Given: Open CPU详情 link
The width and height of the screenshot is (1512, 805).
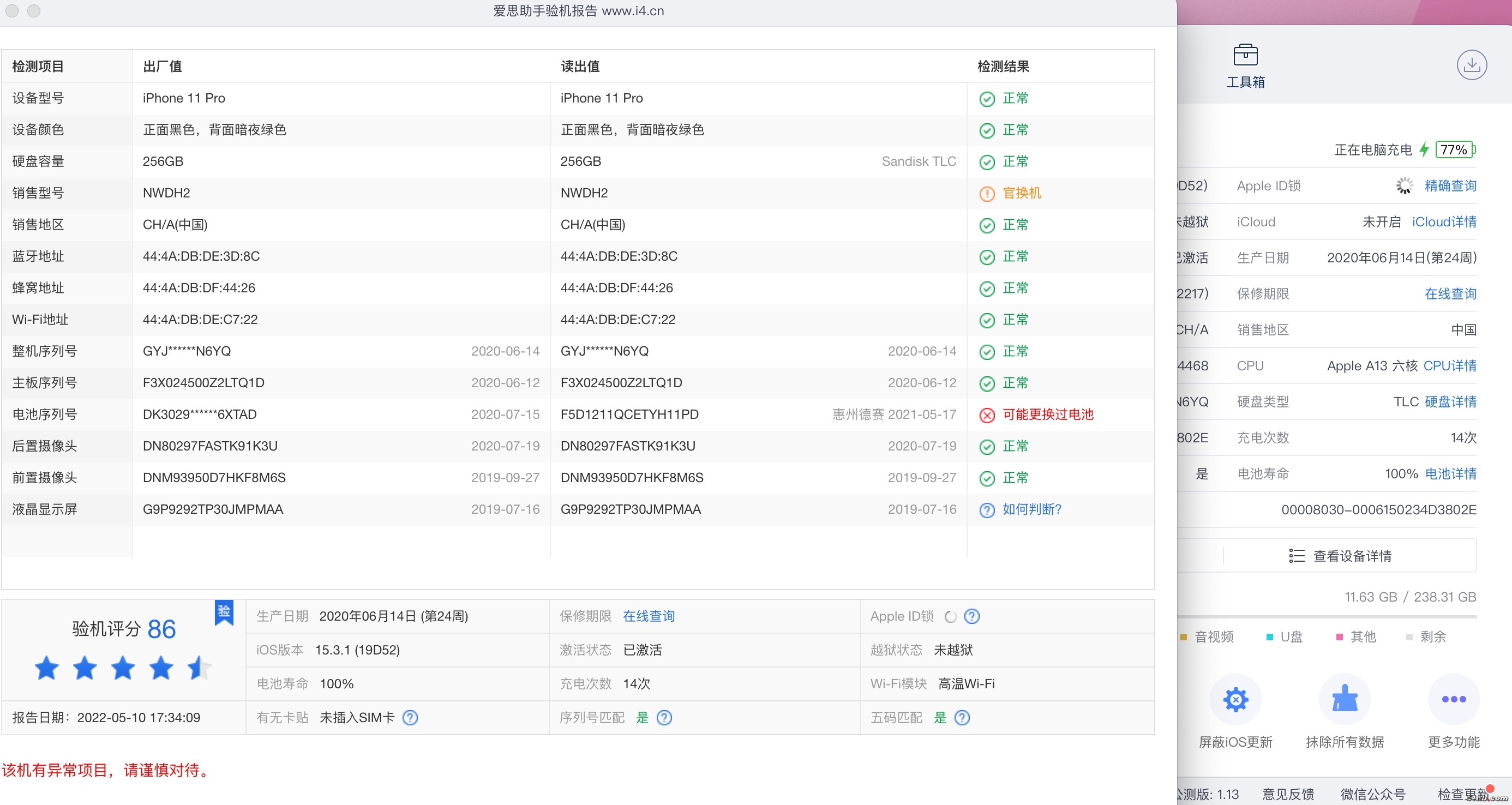Looking at the screenshot, I should point(1449,365).
